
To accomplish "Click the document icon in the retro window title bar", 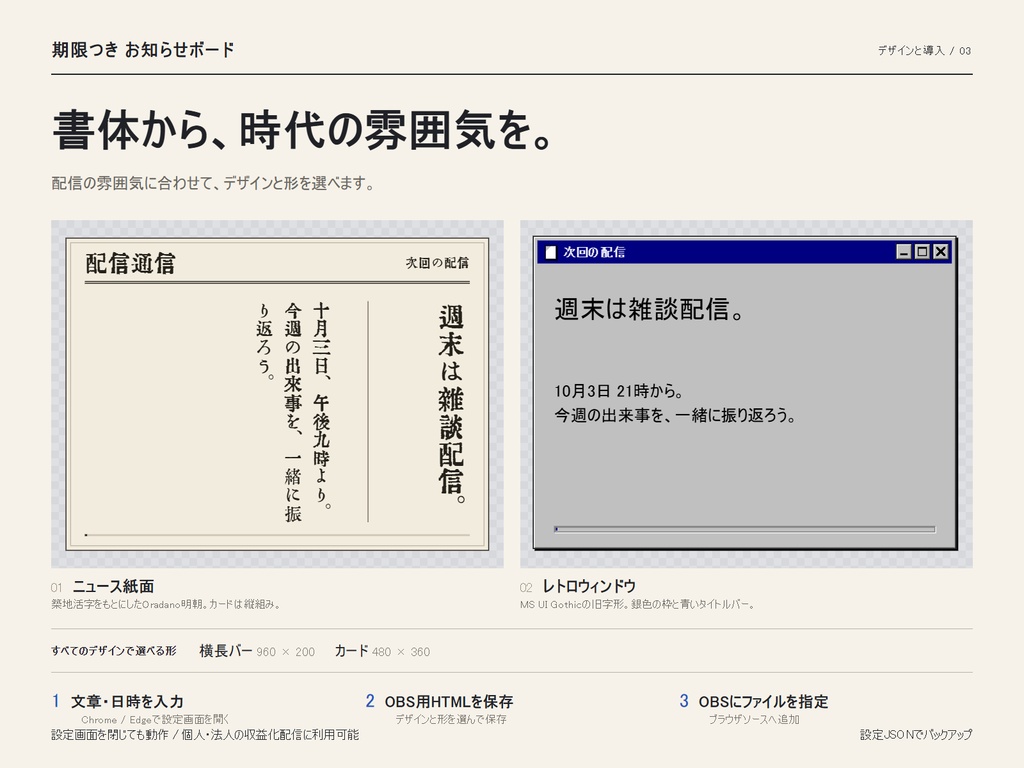I will coord(551,252).
